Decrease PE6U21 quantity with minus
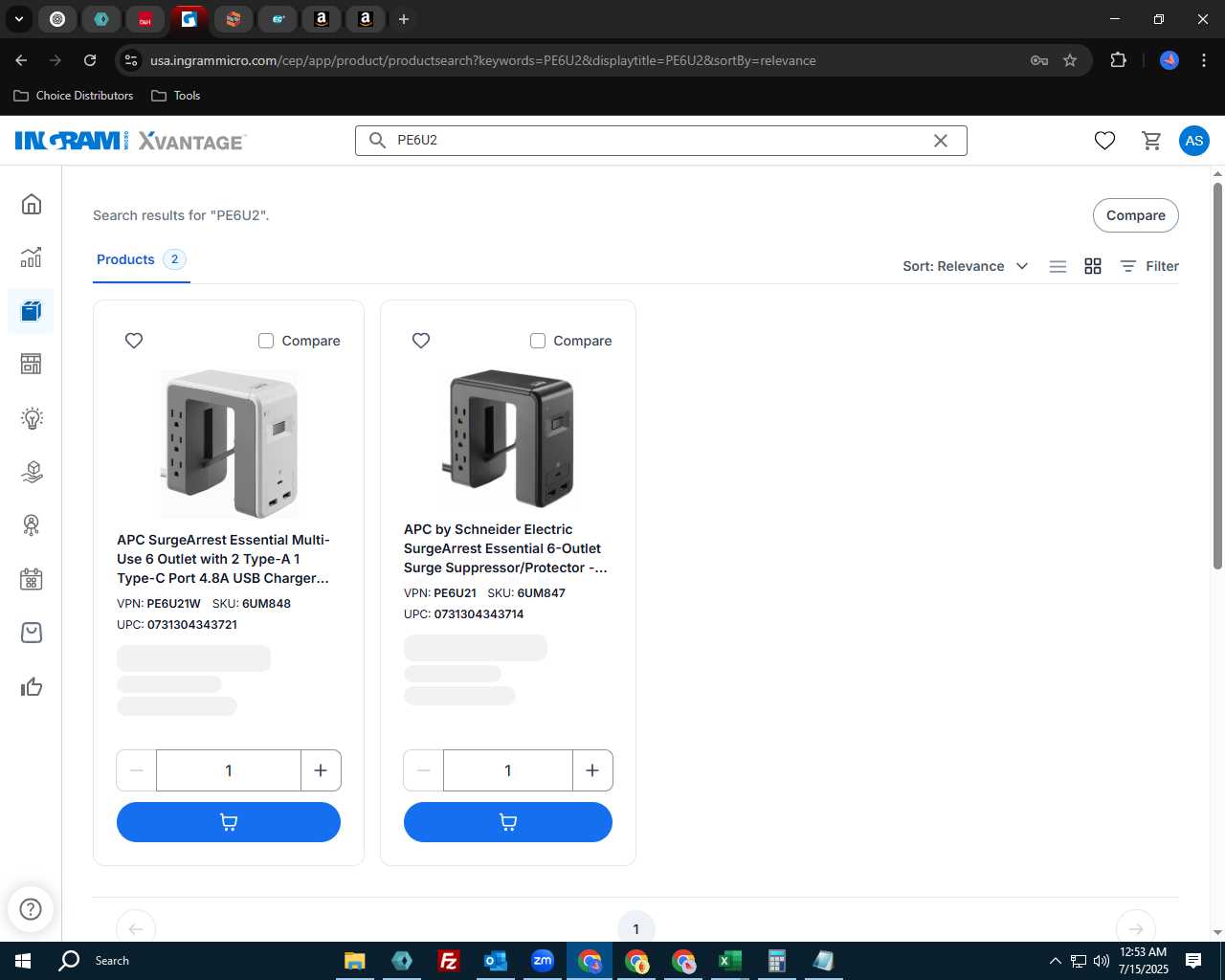 pyautogui.click(x=423, y=770)
